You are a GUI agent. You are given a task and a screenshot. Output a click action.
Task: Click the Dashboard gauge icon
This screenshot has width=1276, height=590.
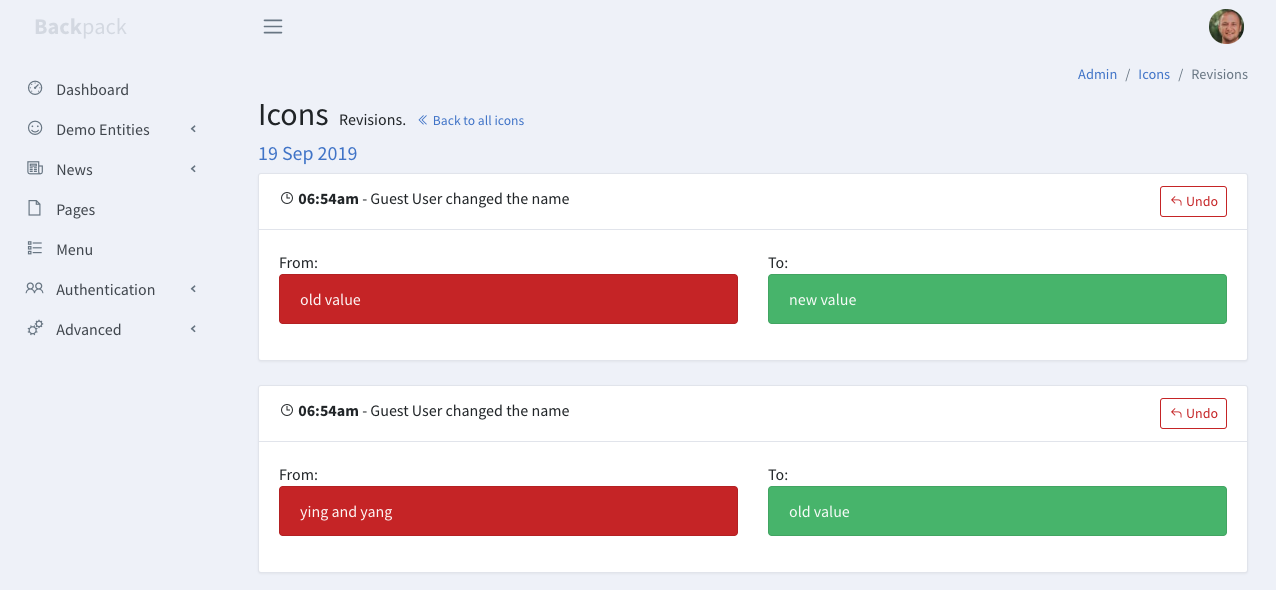point(35,88)
